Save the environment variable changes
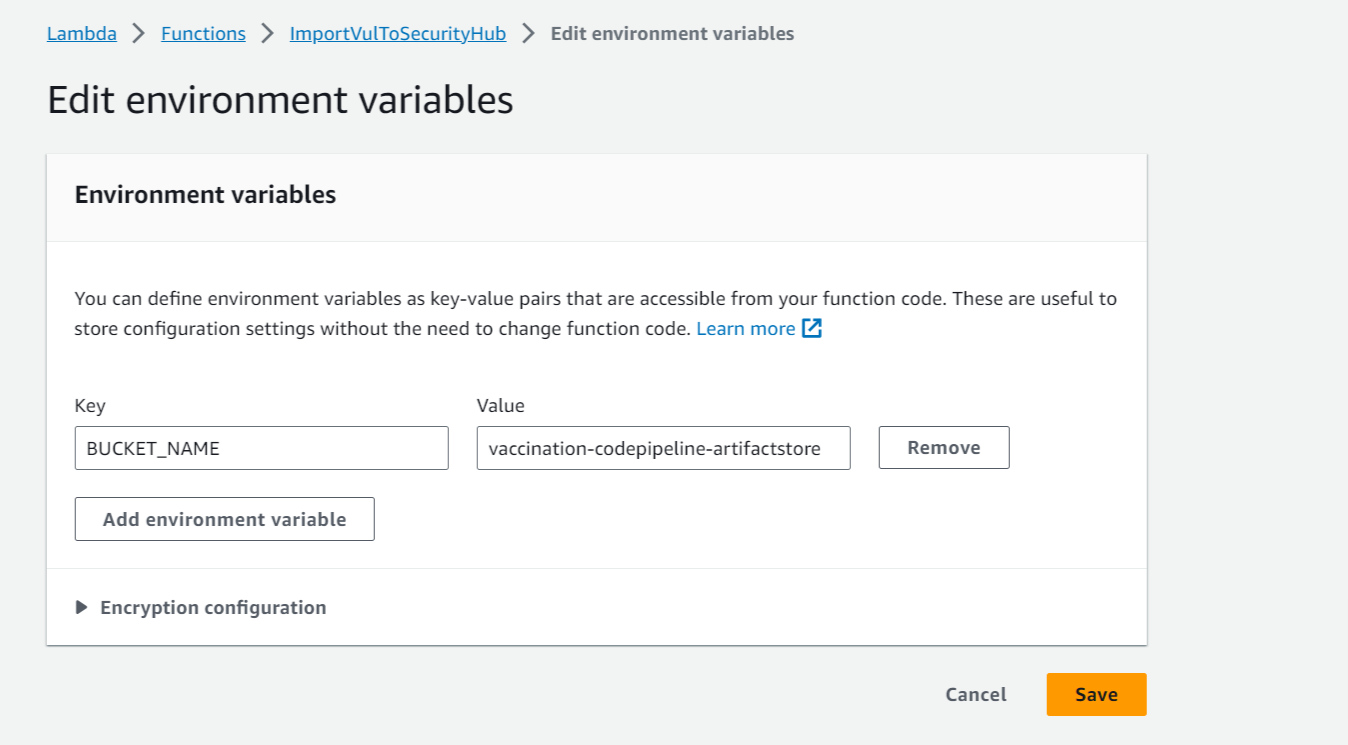Viewport: 1348px width, 745px height. (1096, 695)
